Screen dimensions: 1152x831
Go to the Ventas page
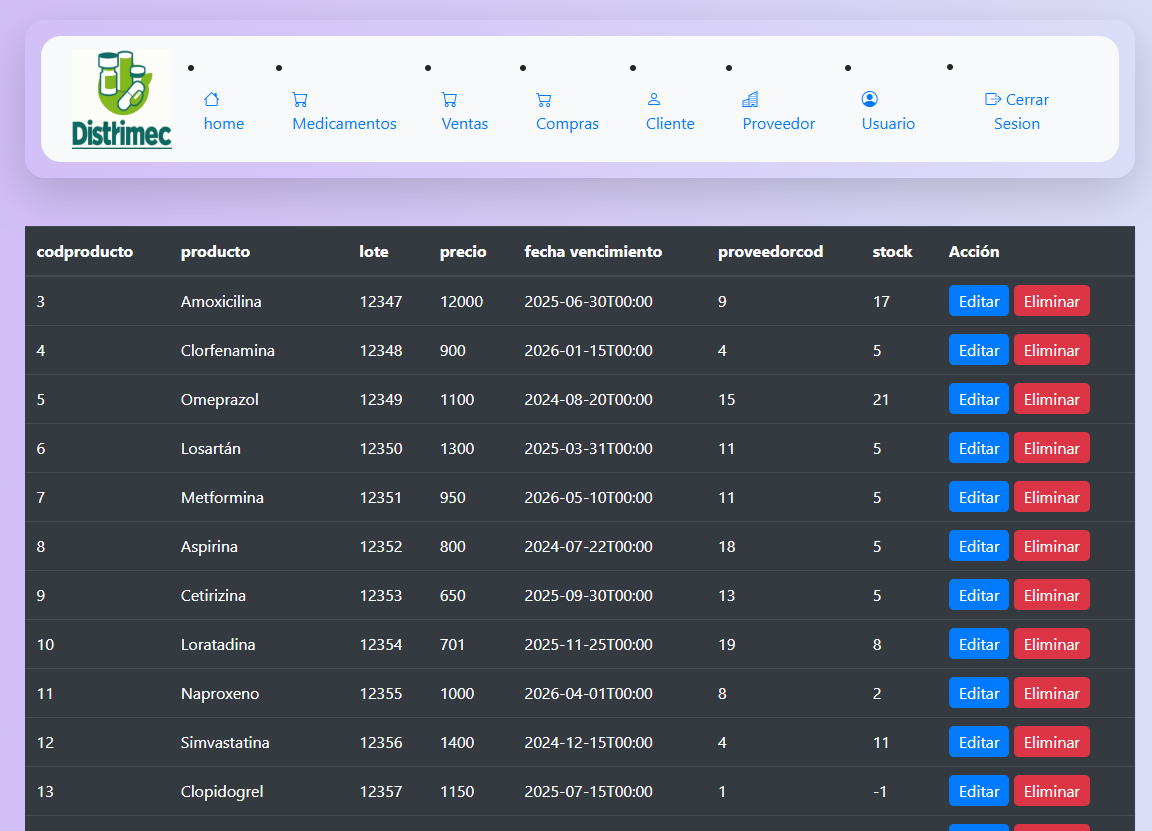pos(465,124)
